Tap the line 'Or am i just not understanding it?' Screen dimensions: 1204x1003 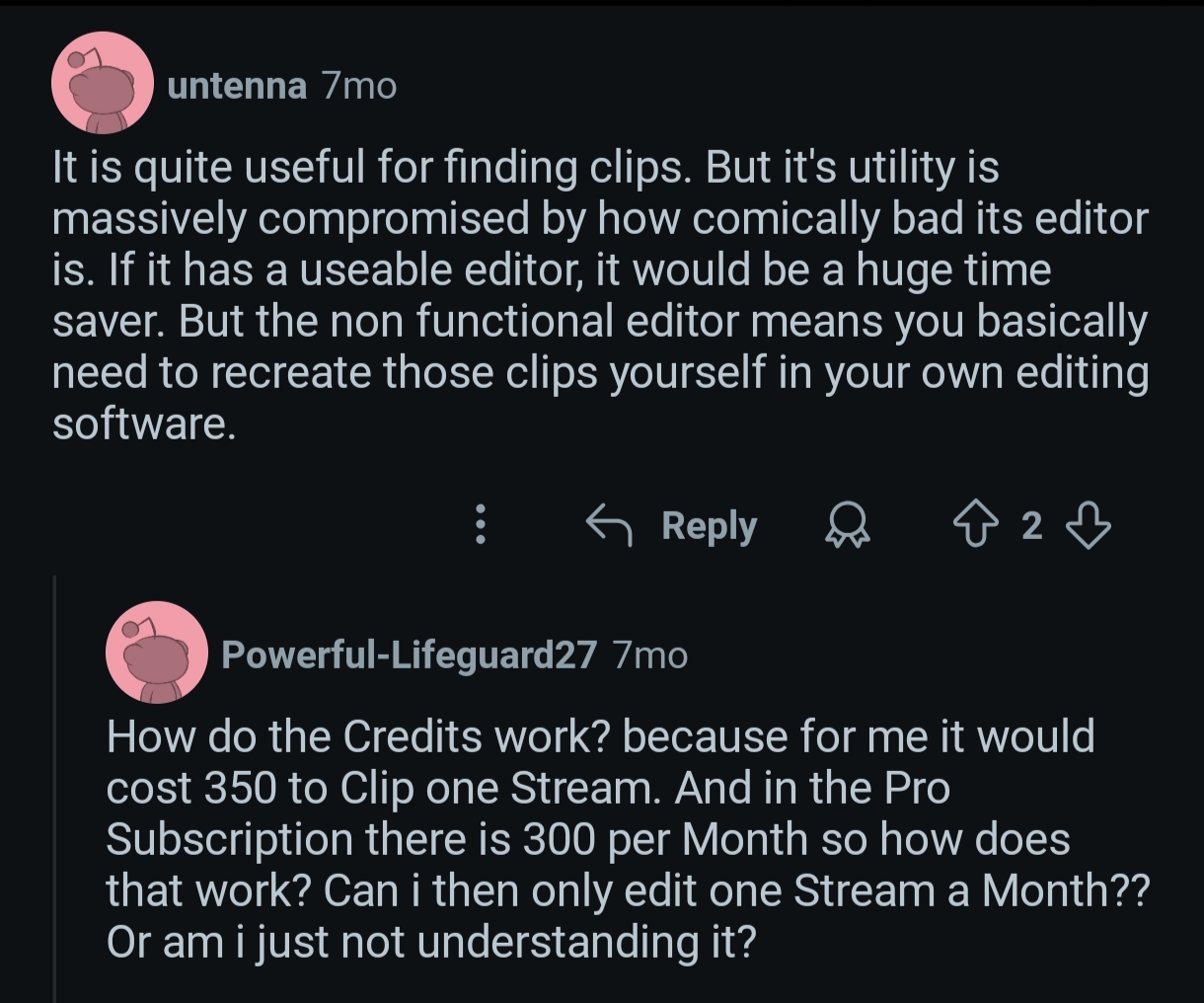[430, 942]
